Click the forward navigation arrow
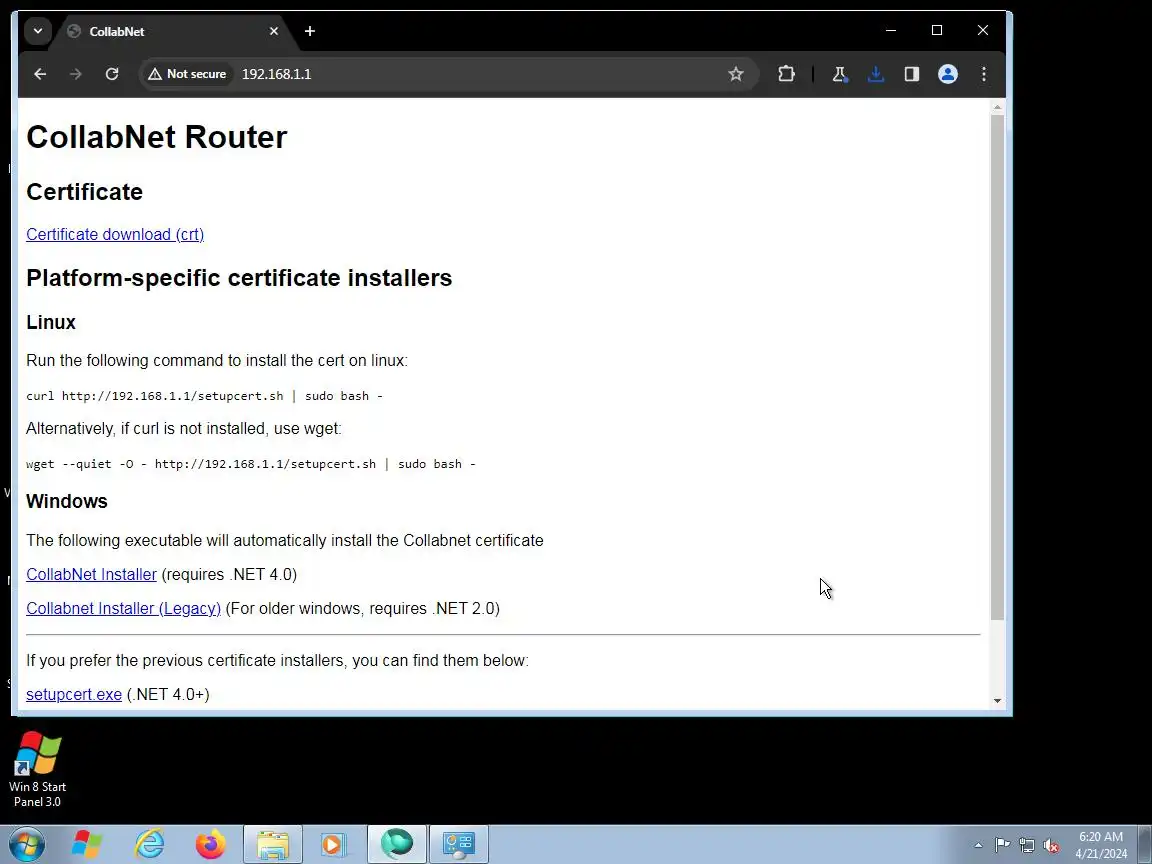This screenshot has width=1152, height=864. [x=76, y=74]
